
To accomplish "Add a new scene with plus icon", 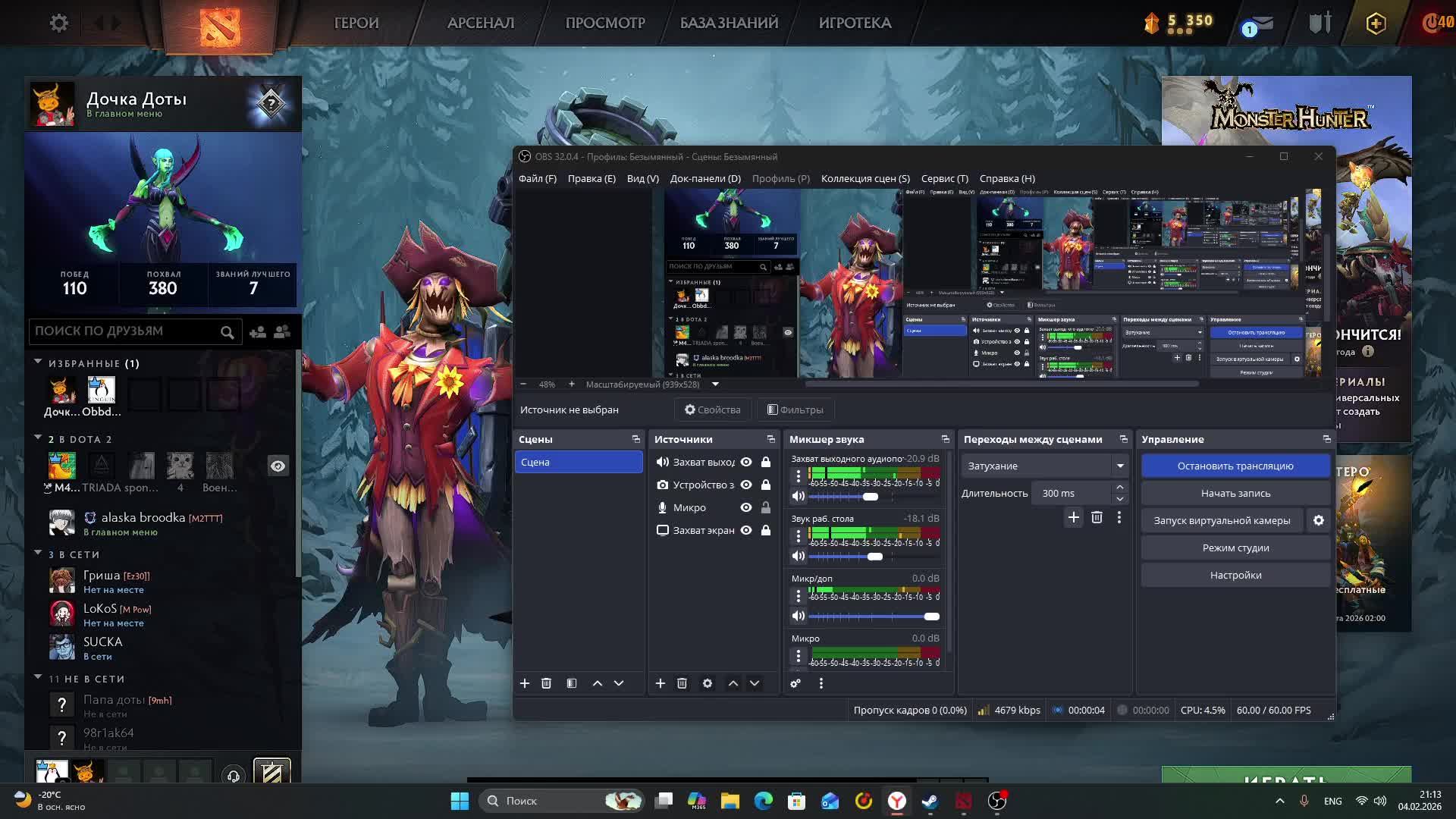I will pos(524,683).
